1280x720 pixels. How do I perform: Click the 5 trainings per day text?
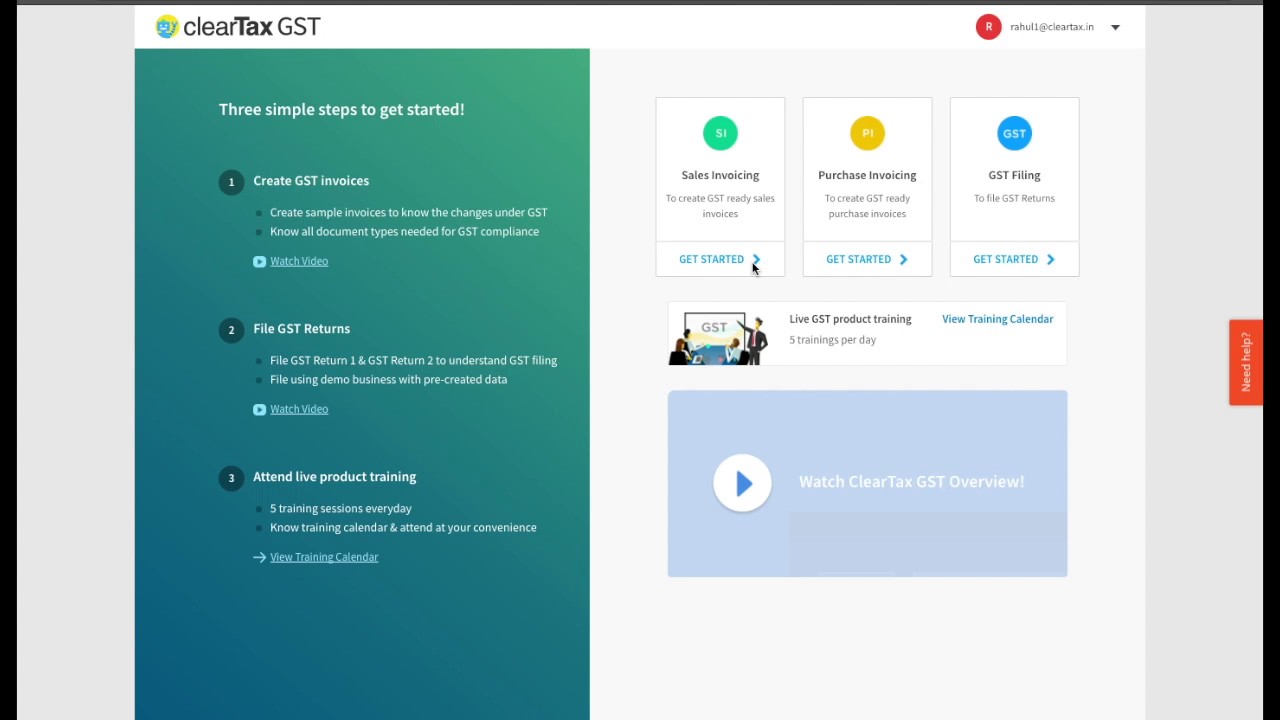832,340
